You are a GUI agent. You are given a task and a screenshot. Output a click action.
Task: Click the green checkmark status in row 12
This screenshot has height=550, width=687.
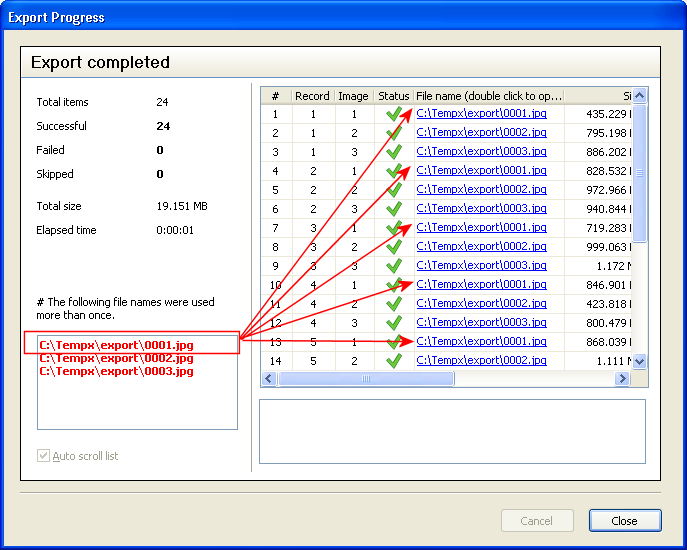coord(394,323)
